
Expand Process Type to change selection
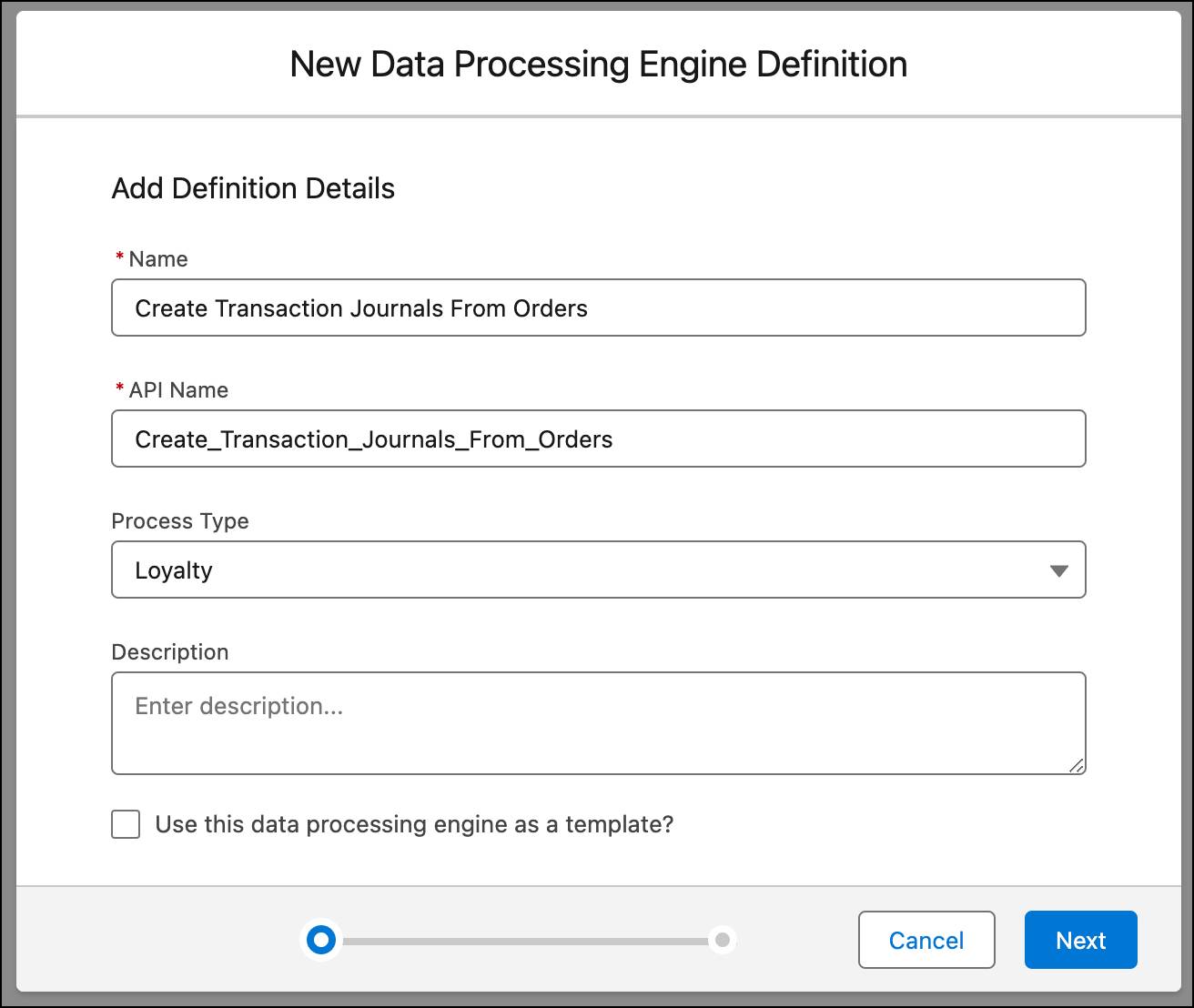coord(1058,570)
